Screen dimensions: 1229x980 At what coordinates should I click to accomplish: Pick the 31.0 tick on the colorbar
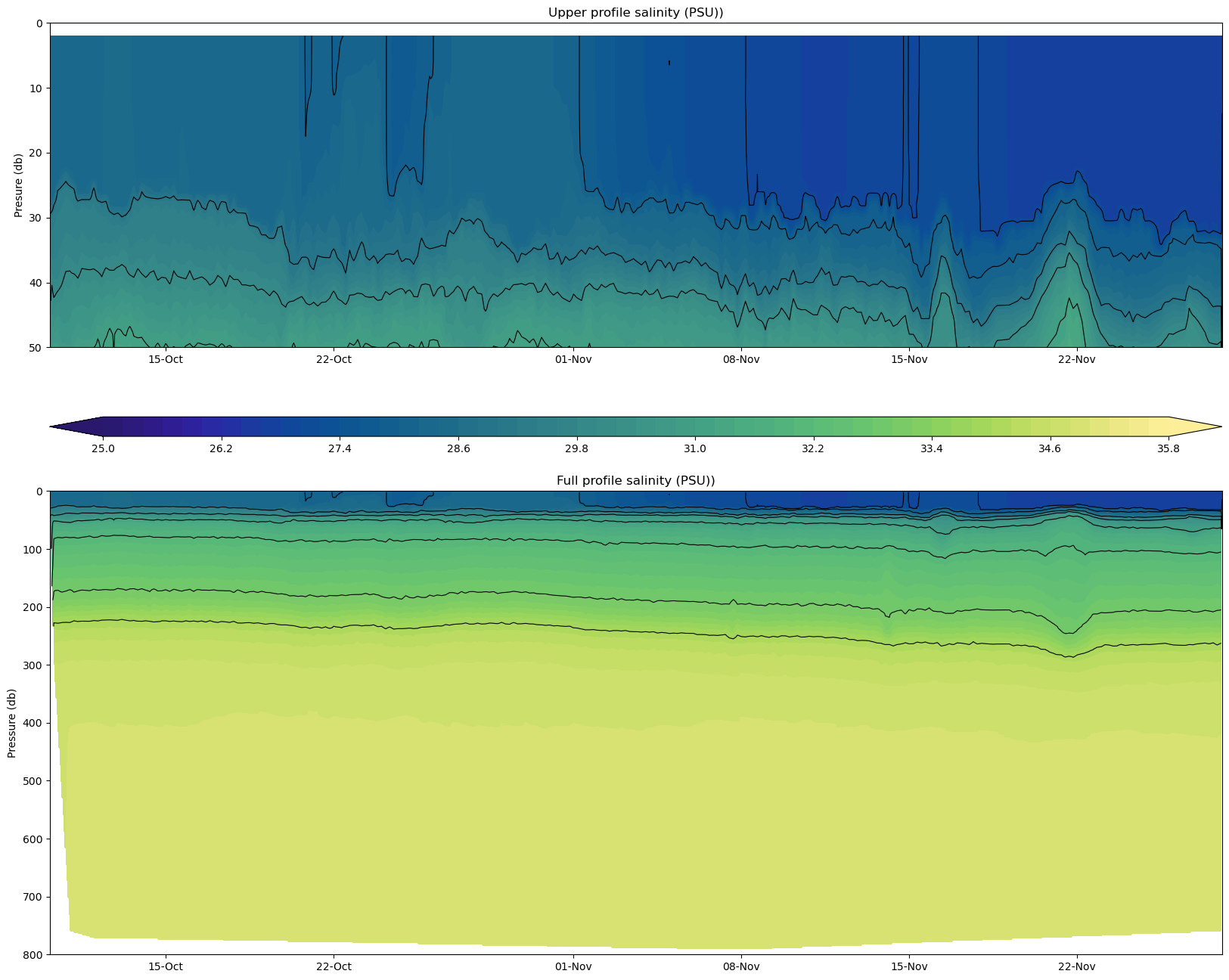pos(694,449)
